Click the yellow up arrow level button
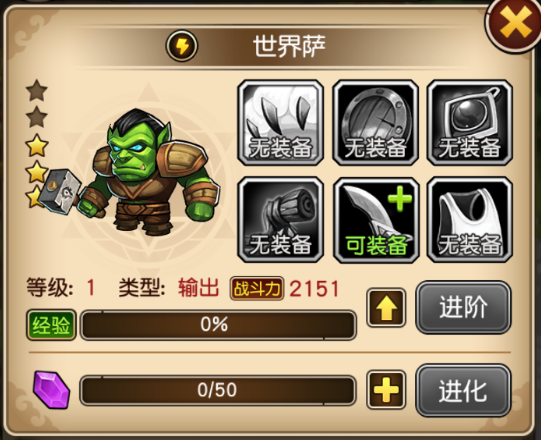 coord(386,307)
